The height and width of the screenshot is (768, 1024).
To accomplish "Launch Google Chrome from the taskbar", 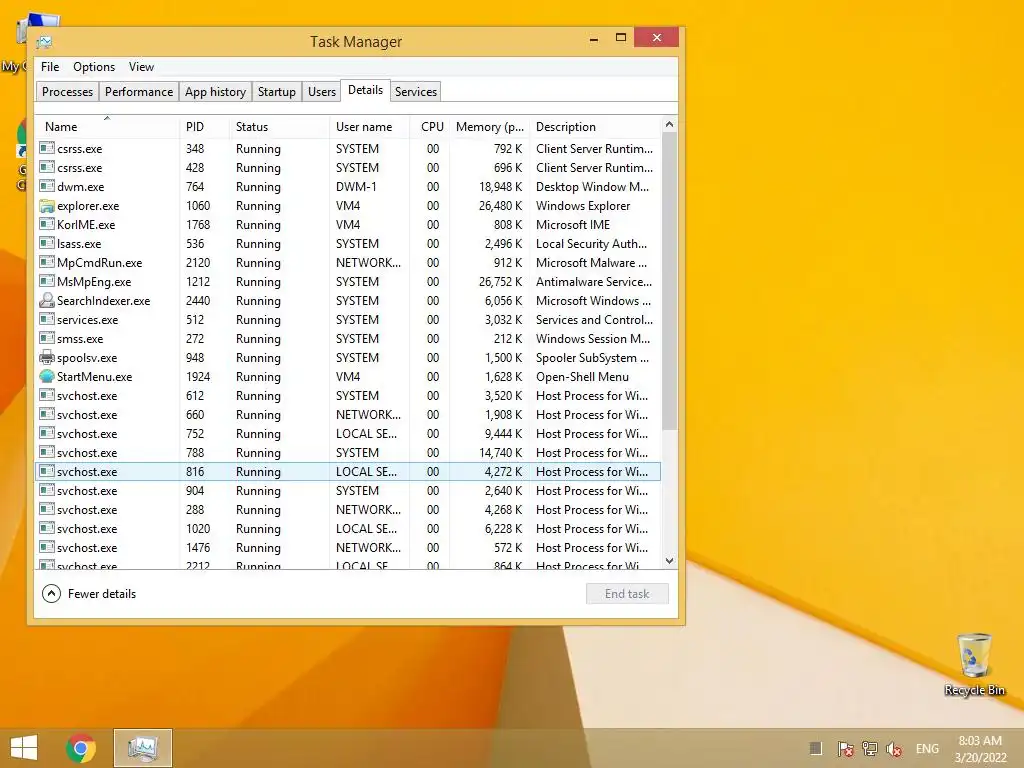I will [x=81, y=748].
